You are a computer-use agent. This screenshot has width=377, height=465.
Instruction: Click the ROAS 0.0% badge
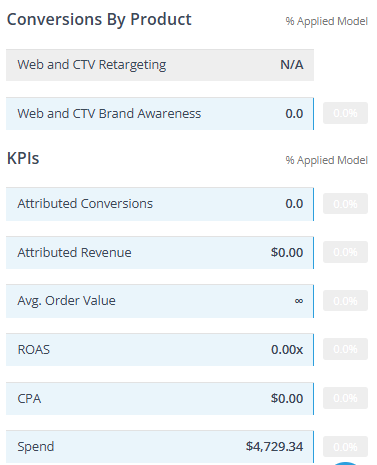pos(345,349)
